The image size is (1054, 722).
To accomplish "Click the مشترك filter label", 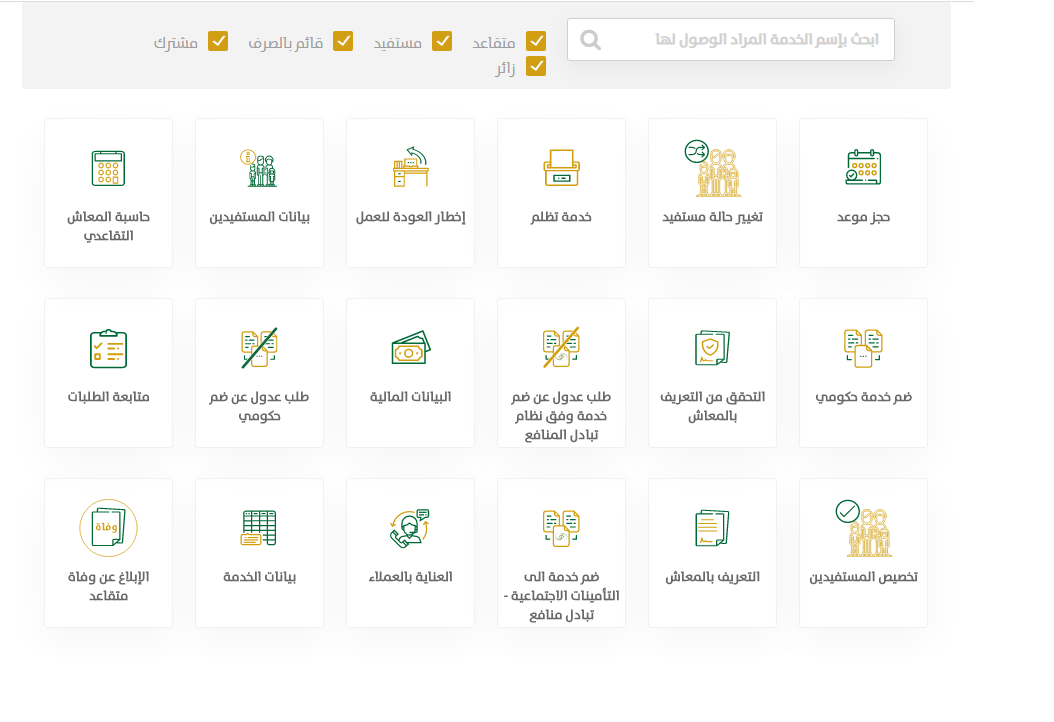I will pyautogui.click(x=175, y=43).
